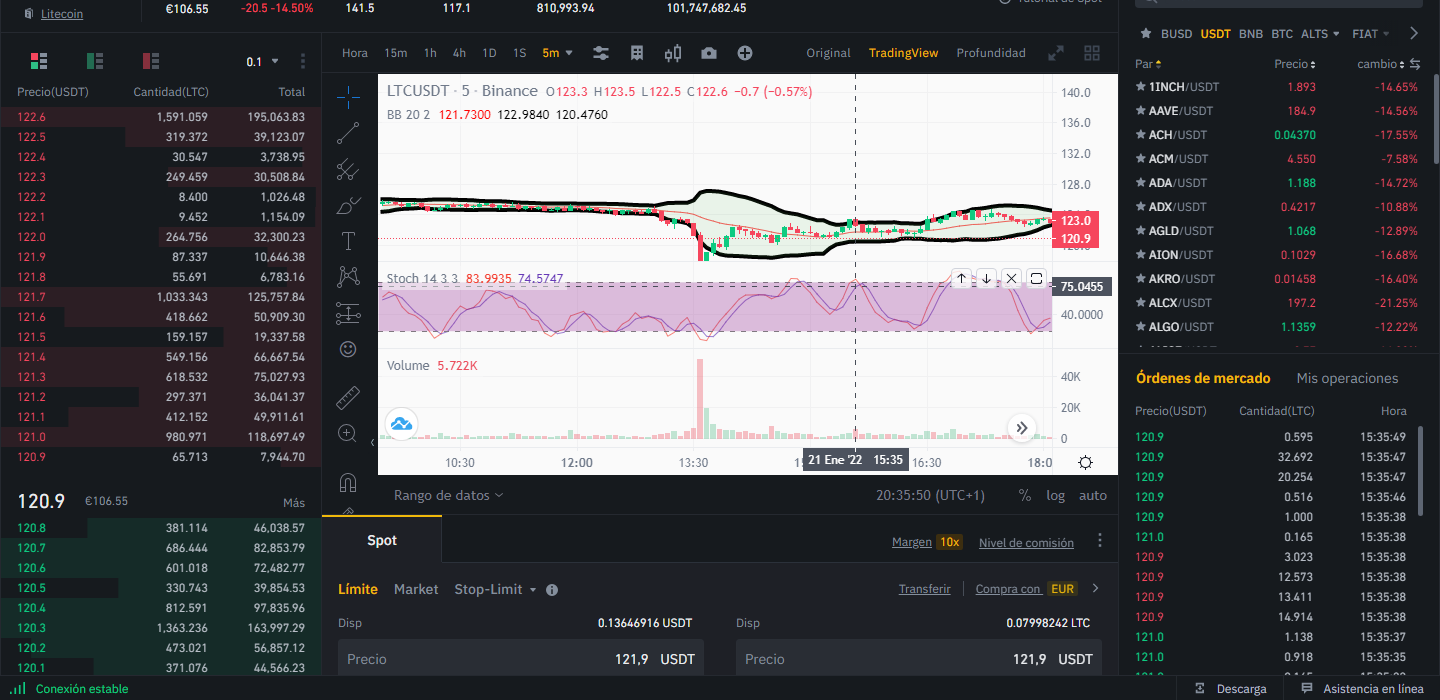
Task: Toggle log scale on chart
Action: point(1055,495)
